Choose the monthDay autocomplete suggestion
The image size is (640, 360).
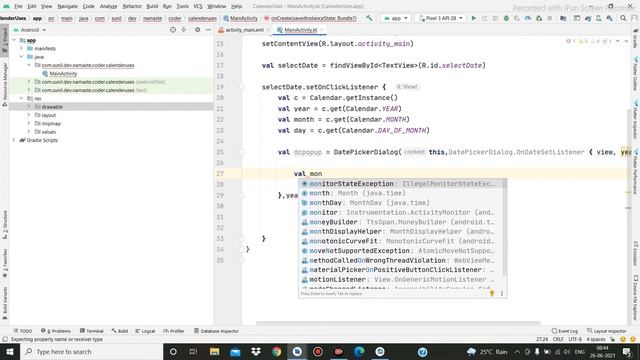pos(402,203)
